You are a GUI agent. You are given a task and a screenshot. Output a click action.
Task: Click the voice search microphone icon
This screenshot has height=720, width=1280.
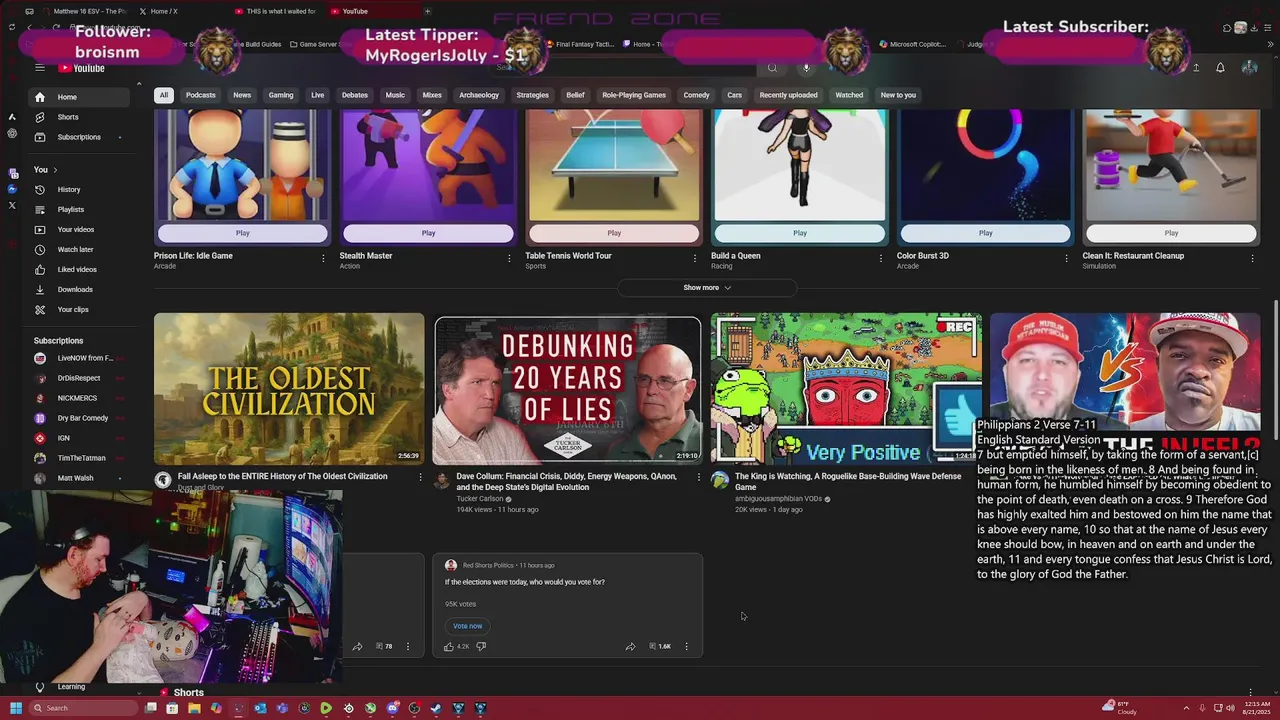pyautogui.click(x=806, y=68)
